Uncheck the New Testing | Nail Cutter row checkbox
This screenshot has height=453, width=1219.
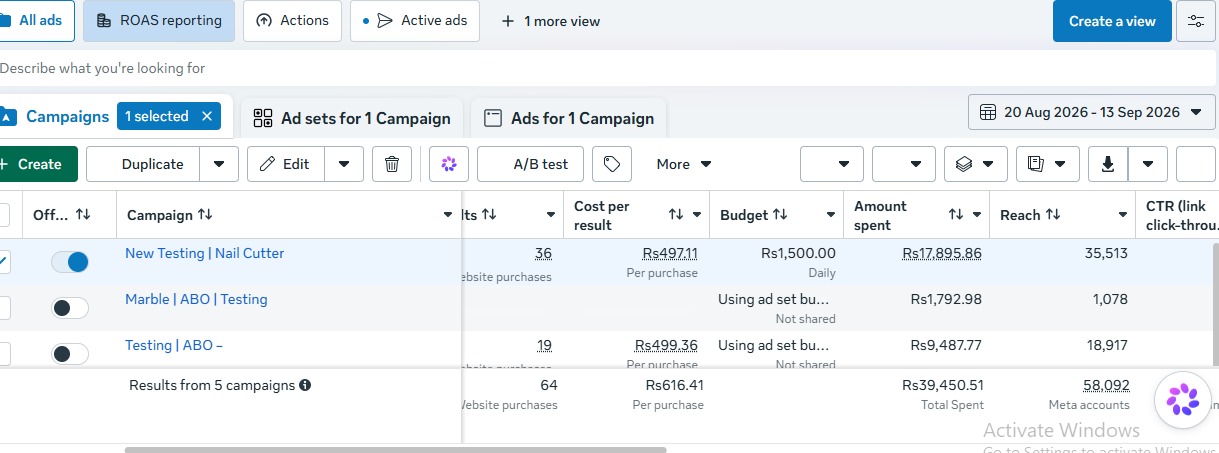tap(4, 262)
